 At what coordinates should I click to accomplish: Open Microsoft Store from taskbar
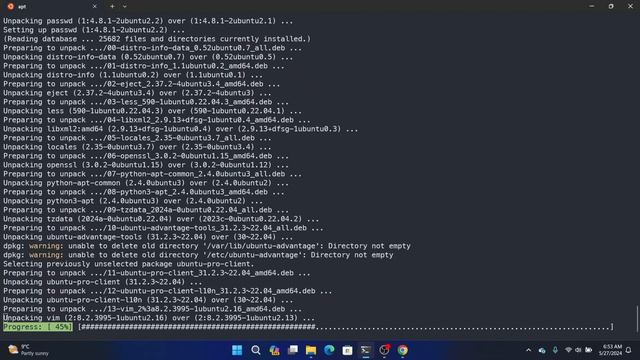pos(347,350)
